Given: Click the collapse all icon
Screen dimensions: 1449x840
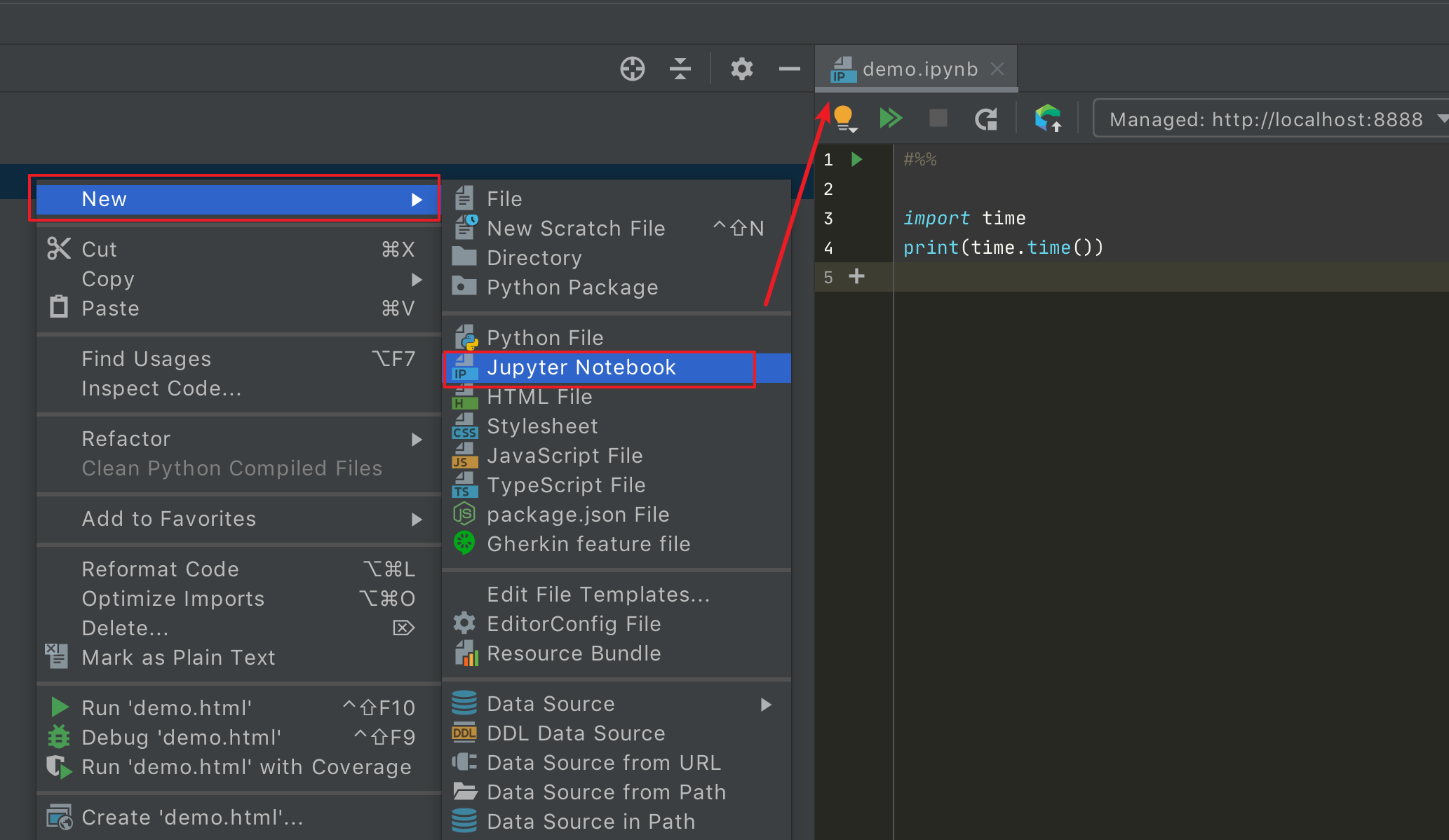Looking at the screenshot, I should pyautogui.click(x=680, y=69).
